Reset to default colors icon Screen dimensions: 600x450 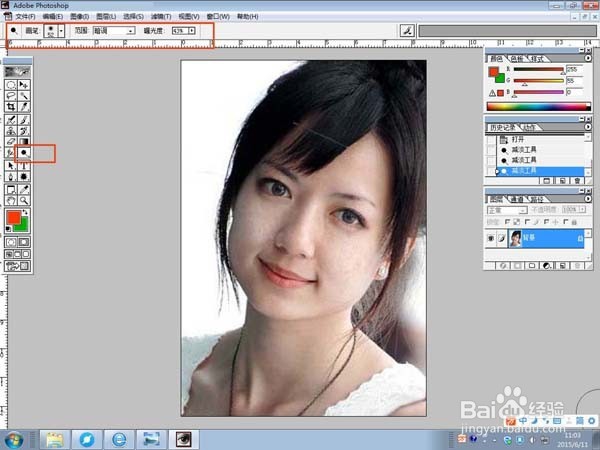tap(8, 229)
